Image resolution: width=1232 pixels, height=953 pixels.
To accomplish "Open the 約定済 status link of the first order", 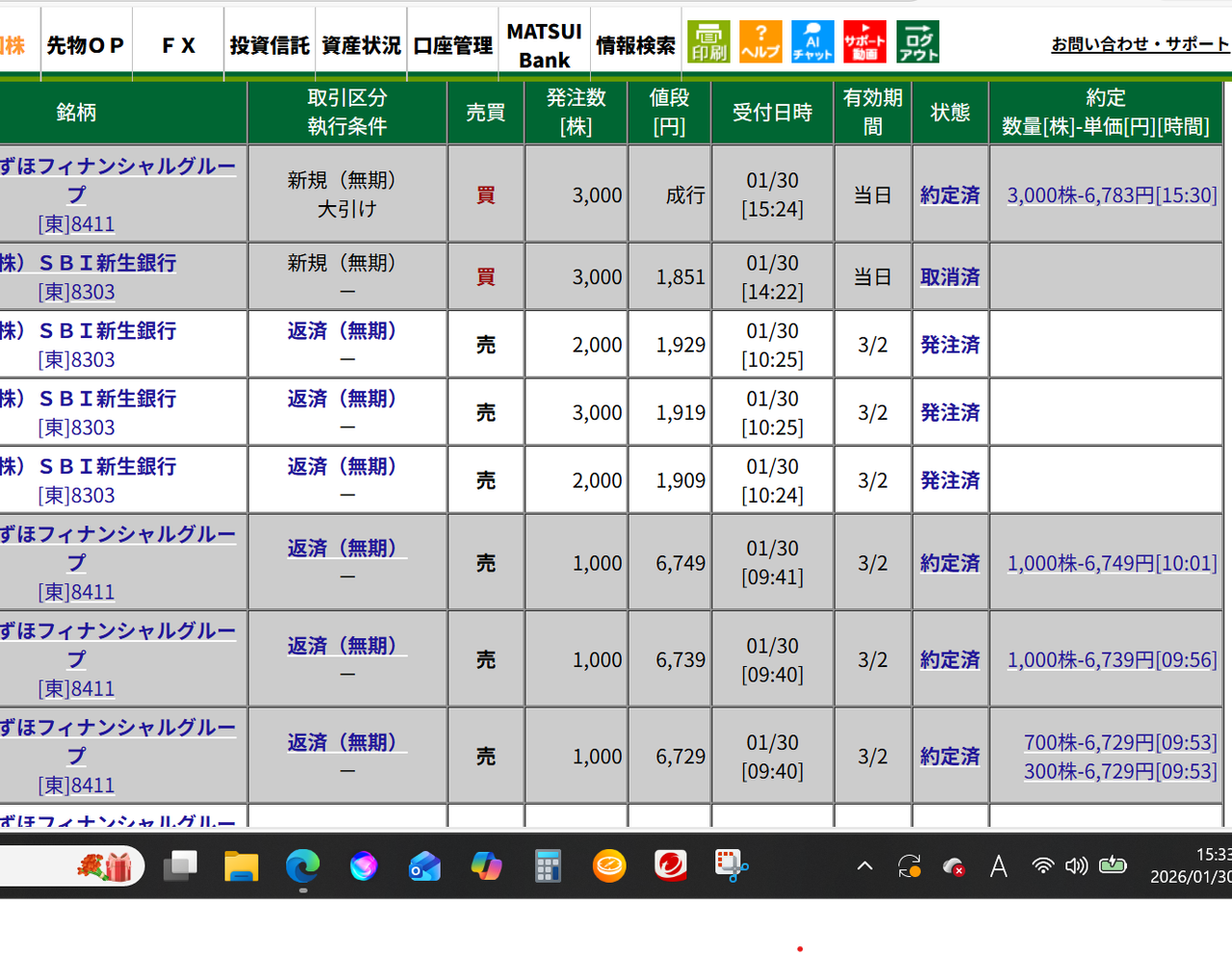I will tap(949, 194).
